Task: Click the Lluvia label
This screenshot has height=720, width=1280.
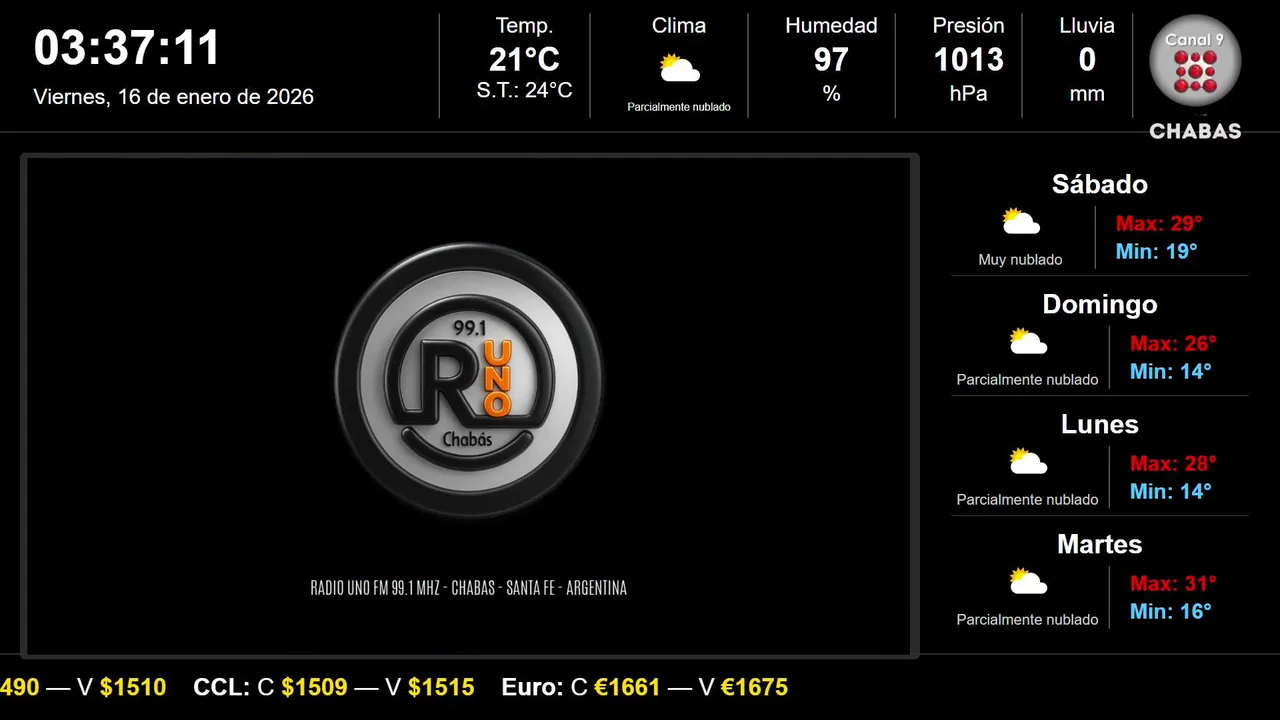Action: coord(1087,26)
